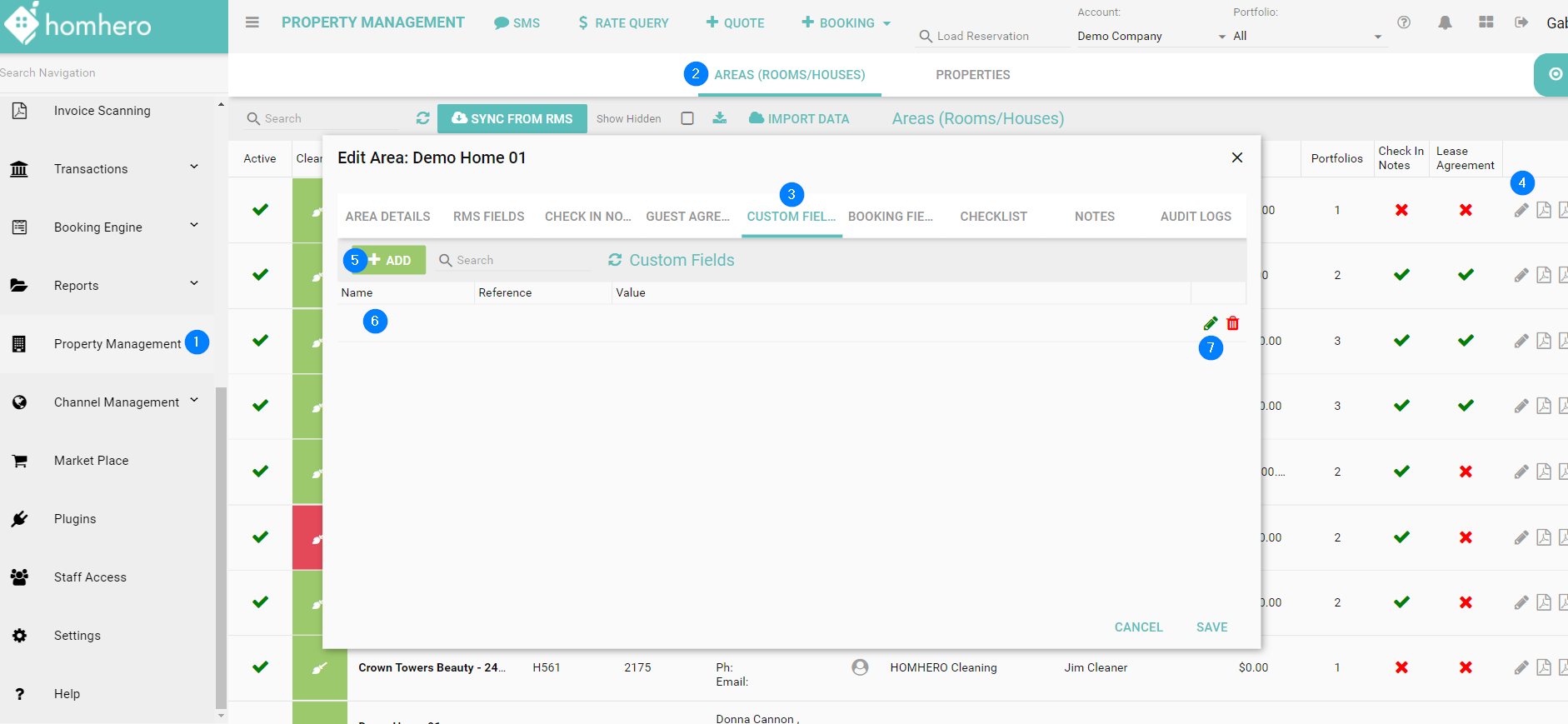
Task: Click the hamburger menu icon
Action: [252, 22]
